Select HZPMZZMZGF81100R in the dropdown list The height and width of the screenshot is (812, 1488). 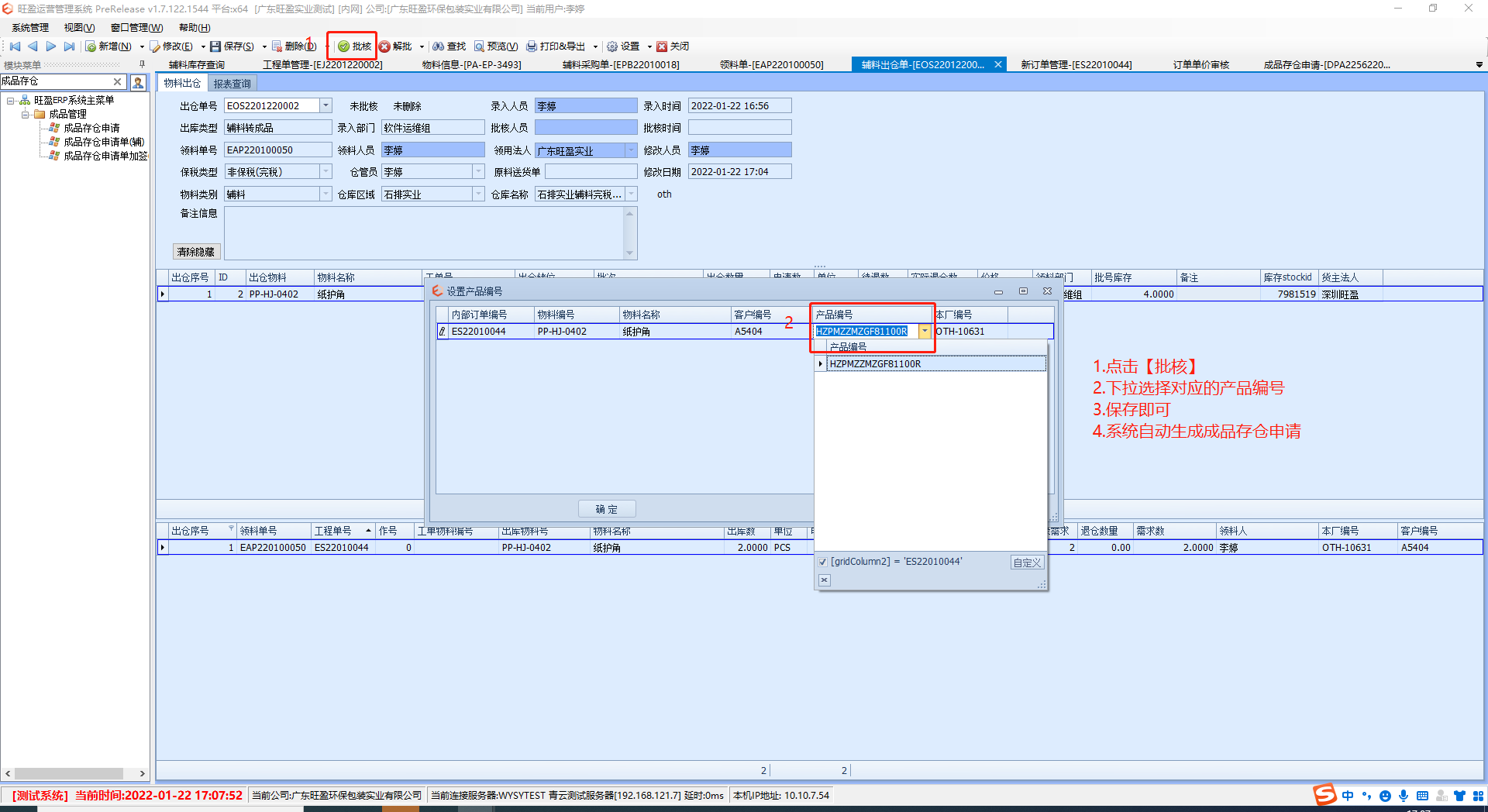click(936, 364)
